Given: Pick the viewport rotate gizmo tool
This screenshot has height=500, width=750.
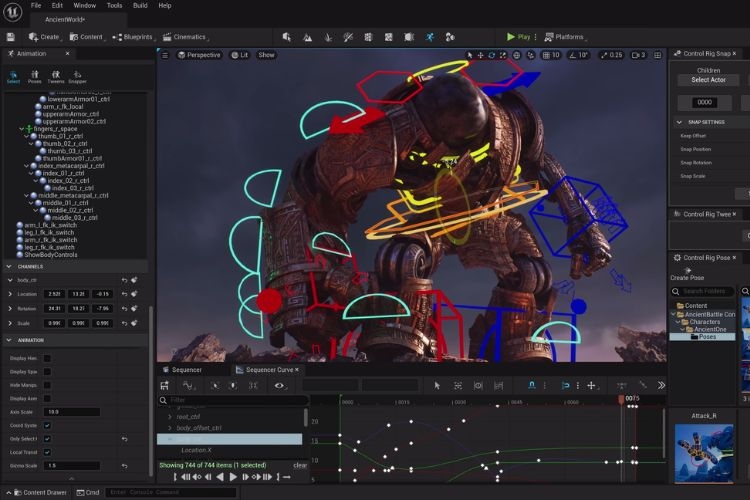Looking at the screenshot, I should [x=492, y=55].
